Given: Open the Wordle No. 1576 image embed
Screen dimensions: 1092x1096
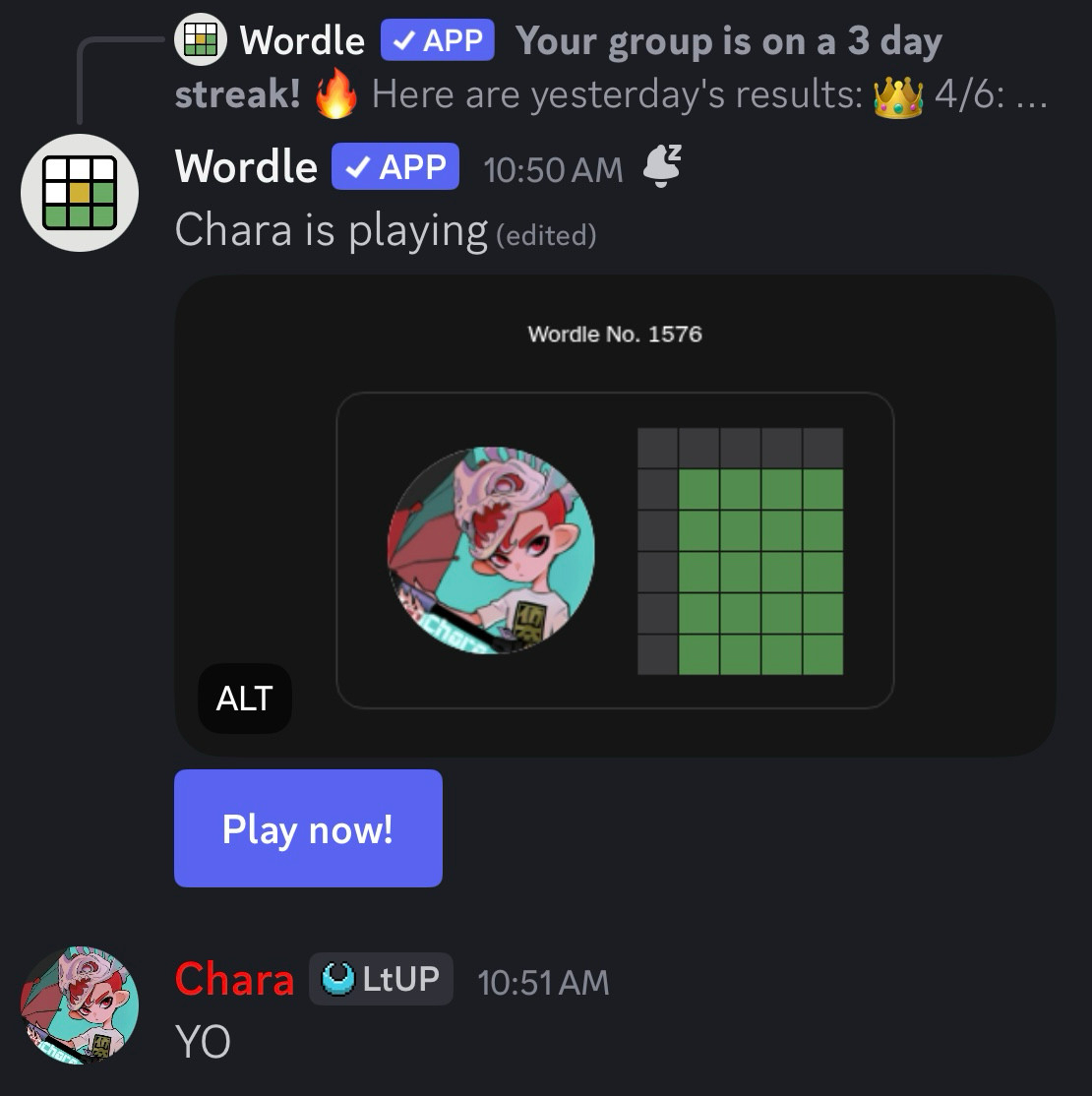Looking at the screenshot, I should click(615, 516).
